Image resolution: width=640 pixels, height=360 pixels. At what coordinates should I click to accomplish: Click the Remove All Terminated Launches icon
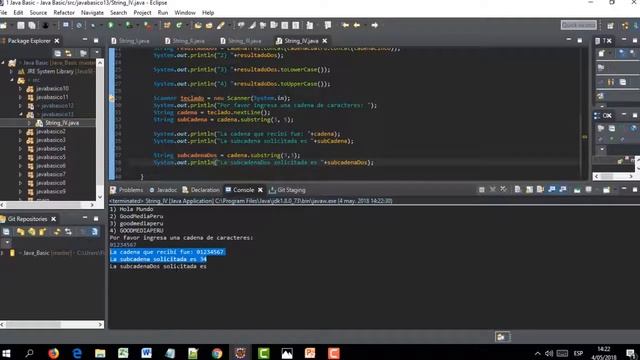504,190
